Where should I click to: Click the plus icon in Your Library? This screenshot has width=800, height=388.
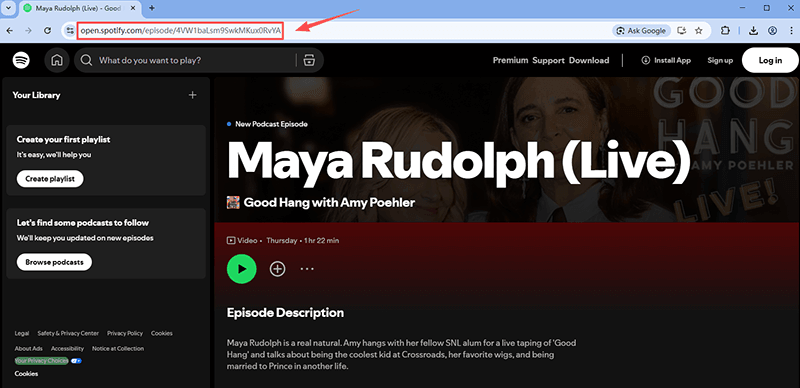pos(192,95)
